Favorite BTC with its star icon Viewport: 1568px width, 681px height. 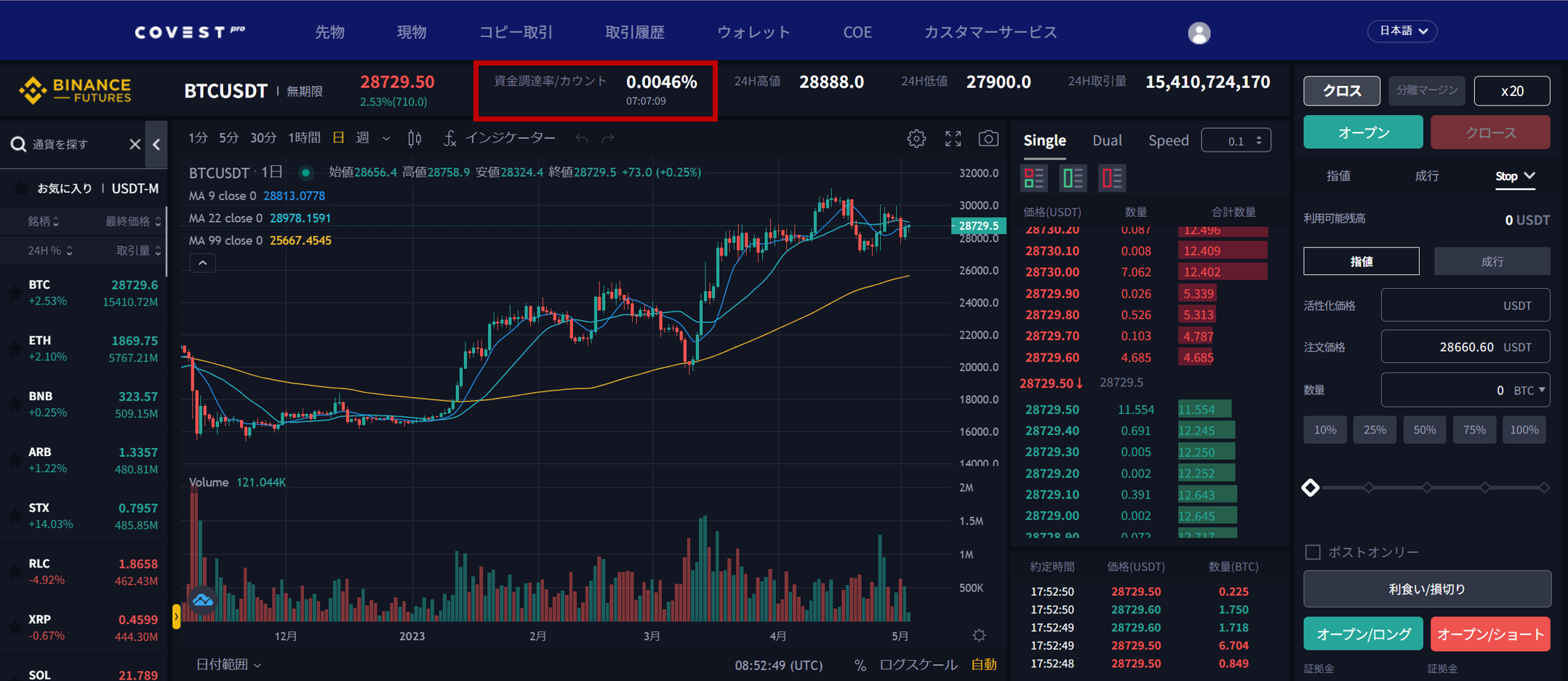click(x=14, y=292)
